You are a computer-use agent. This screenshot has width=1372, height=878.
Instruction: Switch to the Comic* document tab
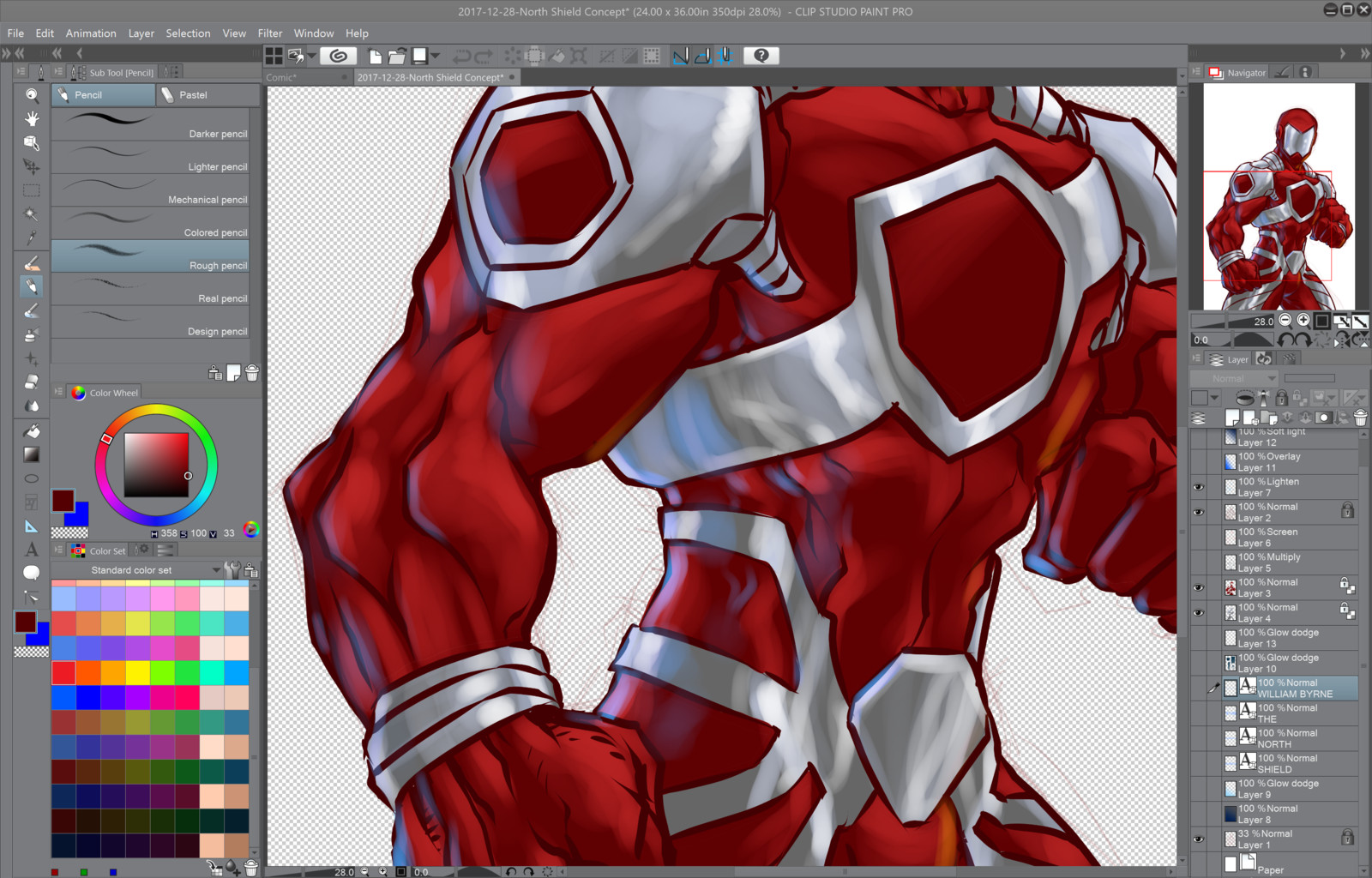pos(307,77)
